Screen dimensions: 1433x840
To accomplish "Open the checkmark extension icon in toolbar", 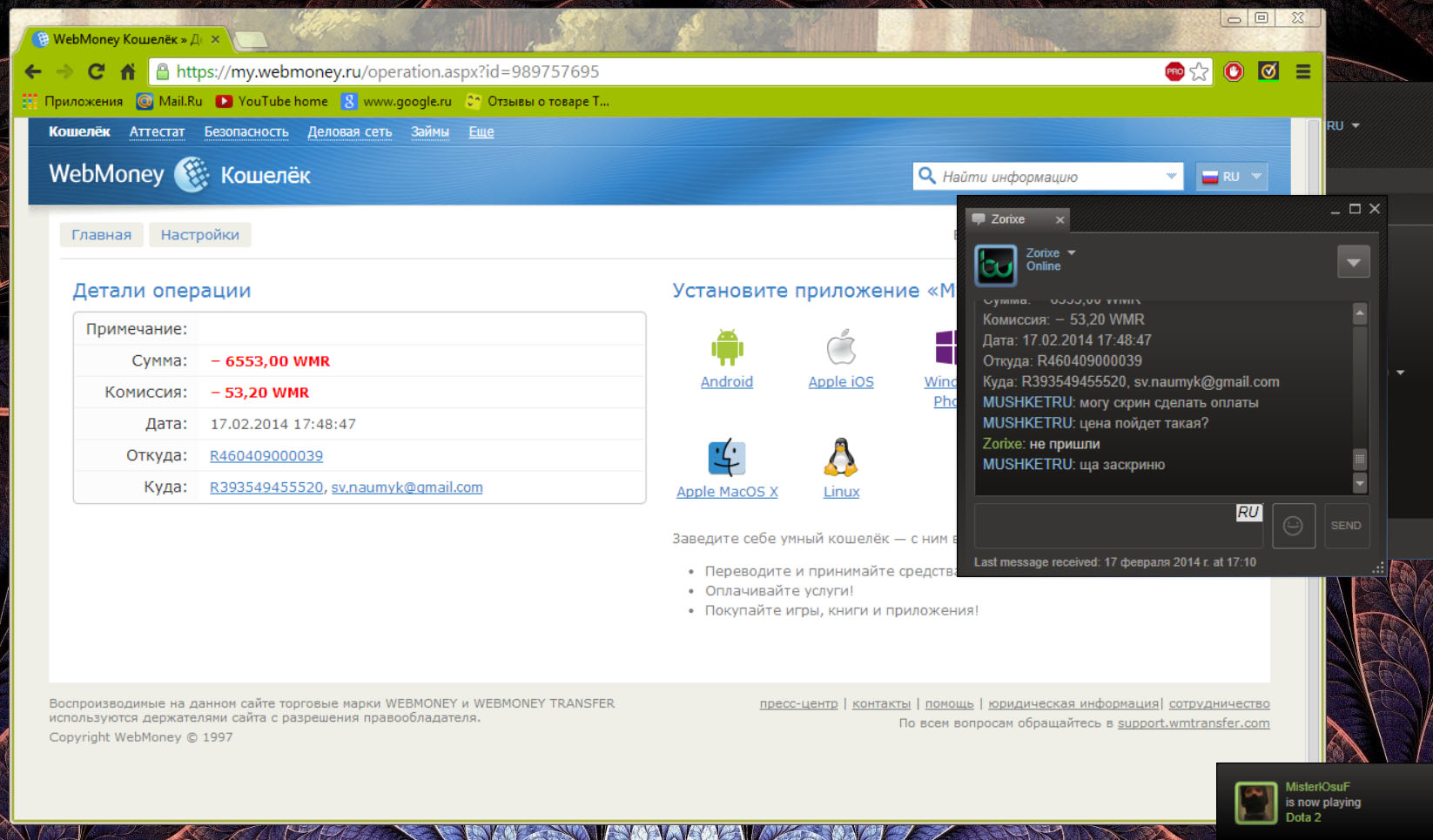I will click(1268, 71).
